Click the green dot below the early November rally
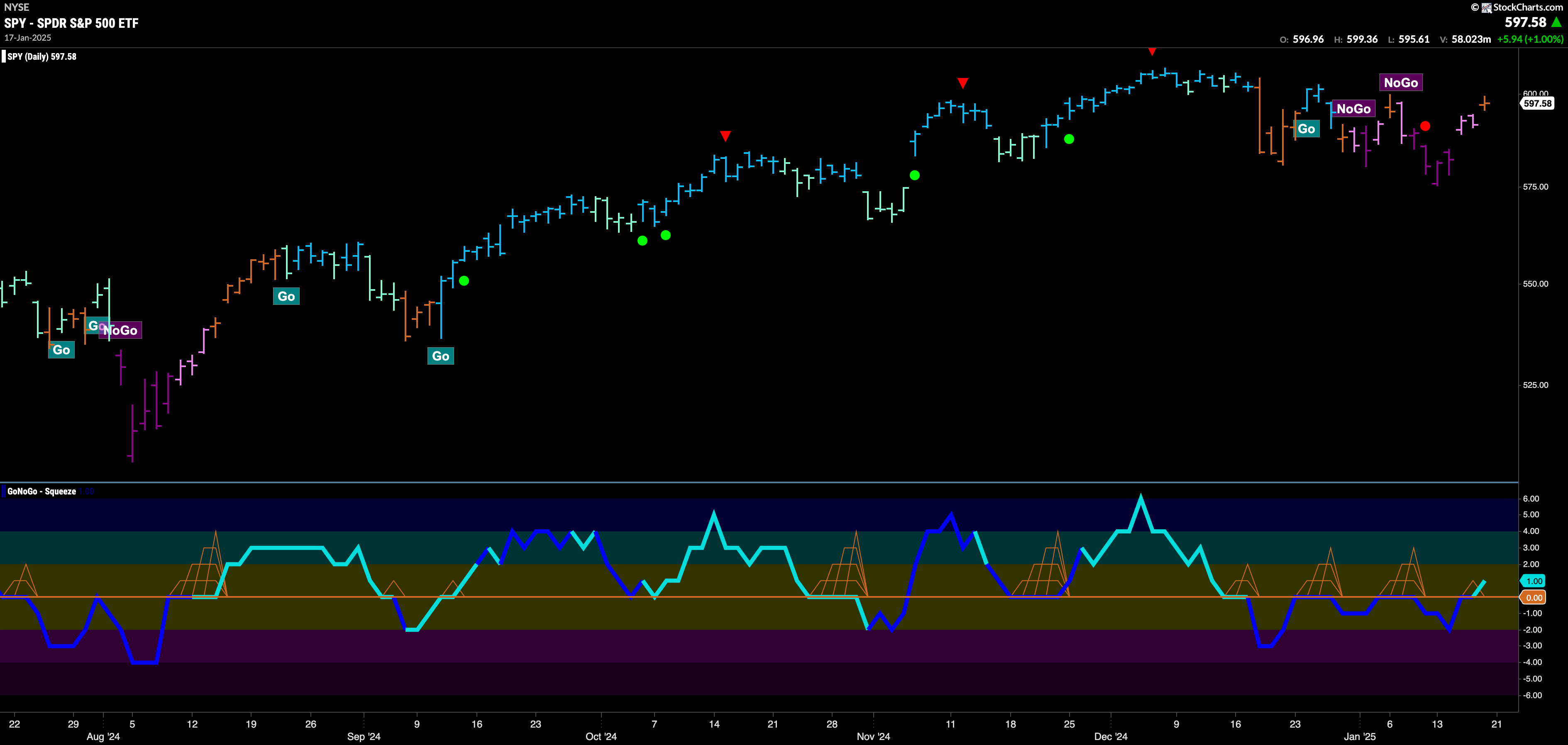Screen dimensions: 1568x745 tap(914, 175)
